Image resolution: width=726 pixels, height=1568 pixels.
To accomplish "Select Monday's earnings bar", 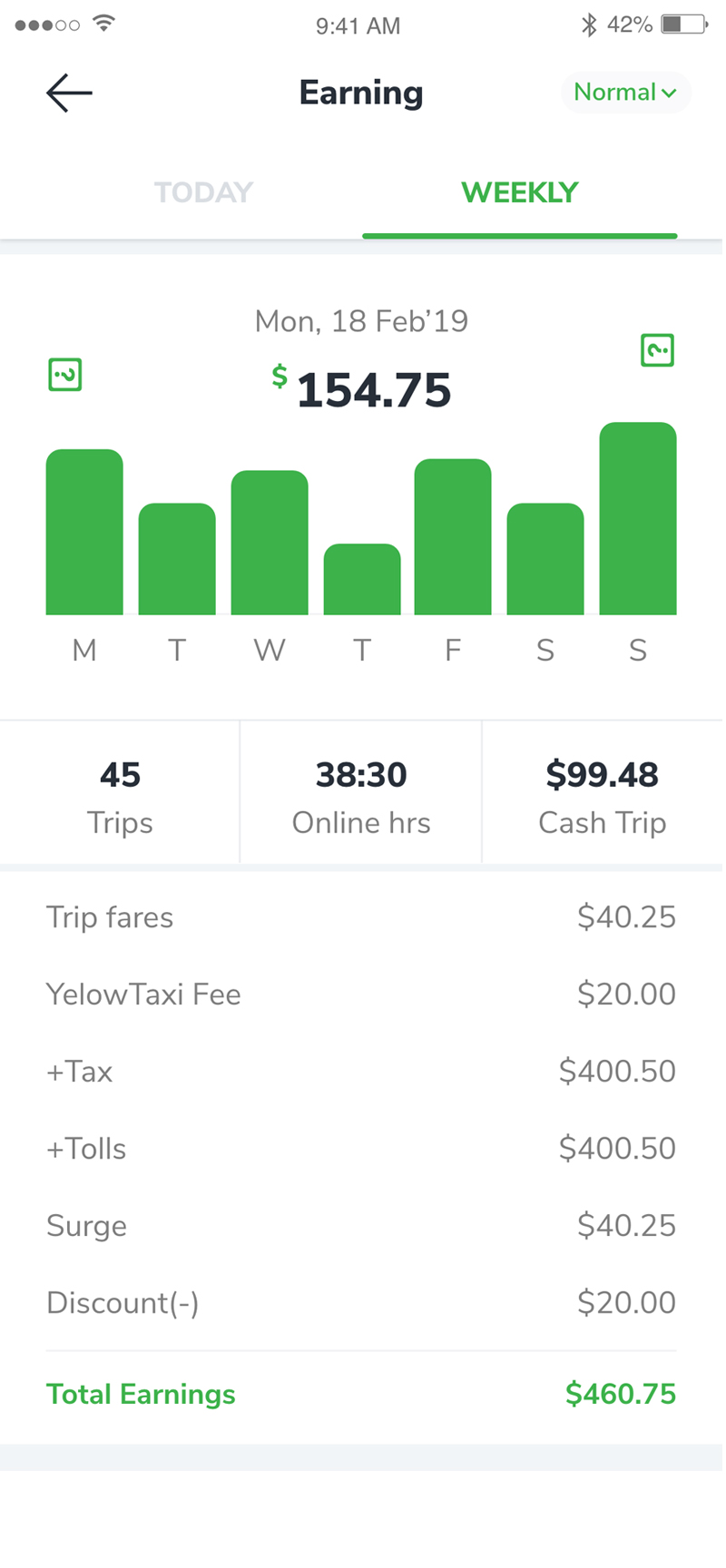I will click(x=84, y=532).
